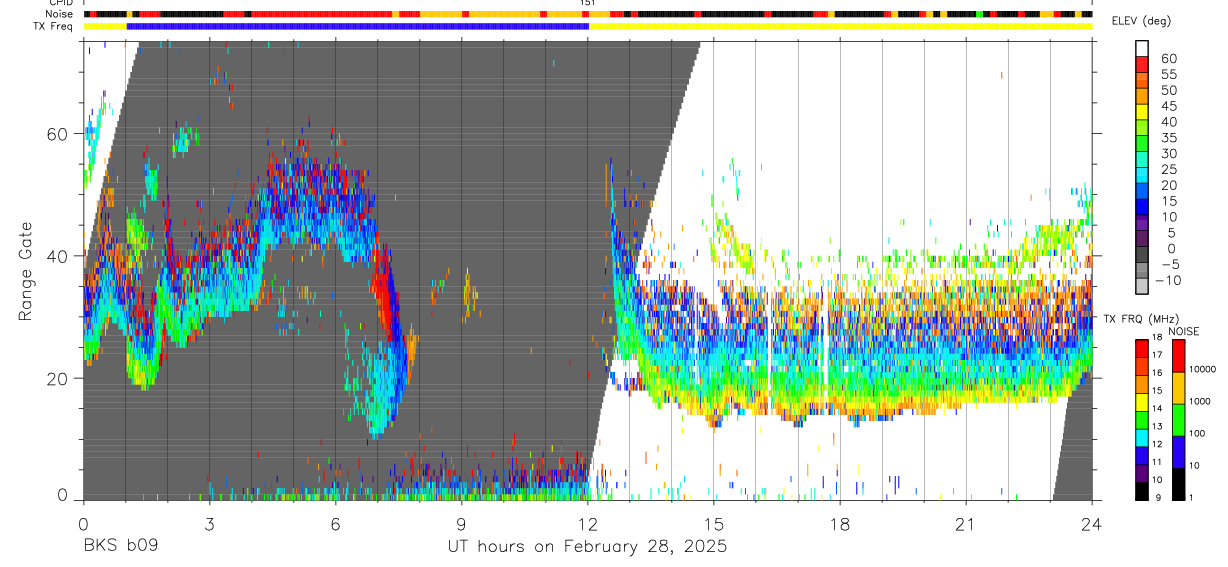
Task: Click the 10000 label on the NOISE legend
Action: point(1202,369)
